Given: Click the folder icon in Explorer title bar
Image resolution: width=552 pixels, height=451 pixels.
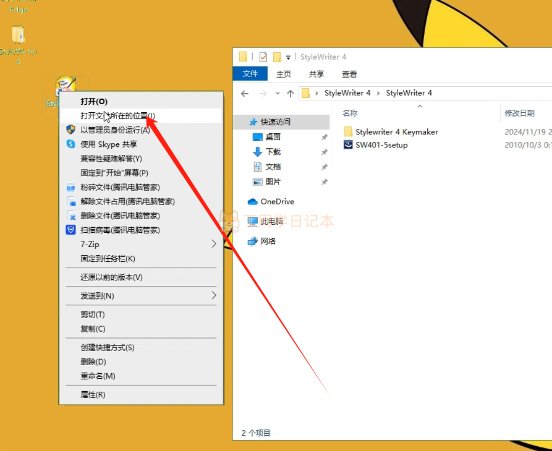Looking at the screenshot, I should (x=243, y=57).
